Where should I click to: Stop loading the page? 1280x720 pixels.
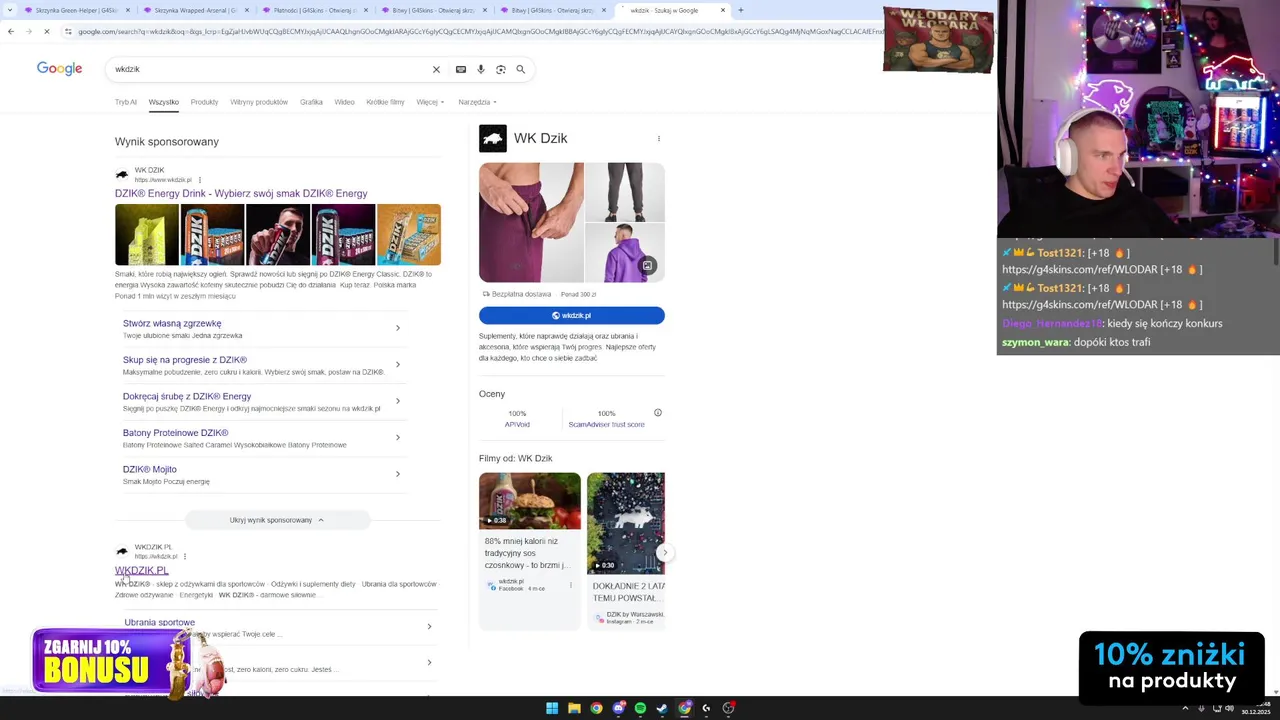pos(46,31)
